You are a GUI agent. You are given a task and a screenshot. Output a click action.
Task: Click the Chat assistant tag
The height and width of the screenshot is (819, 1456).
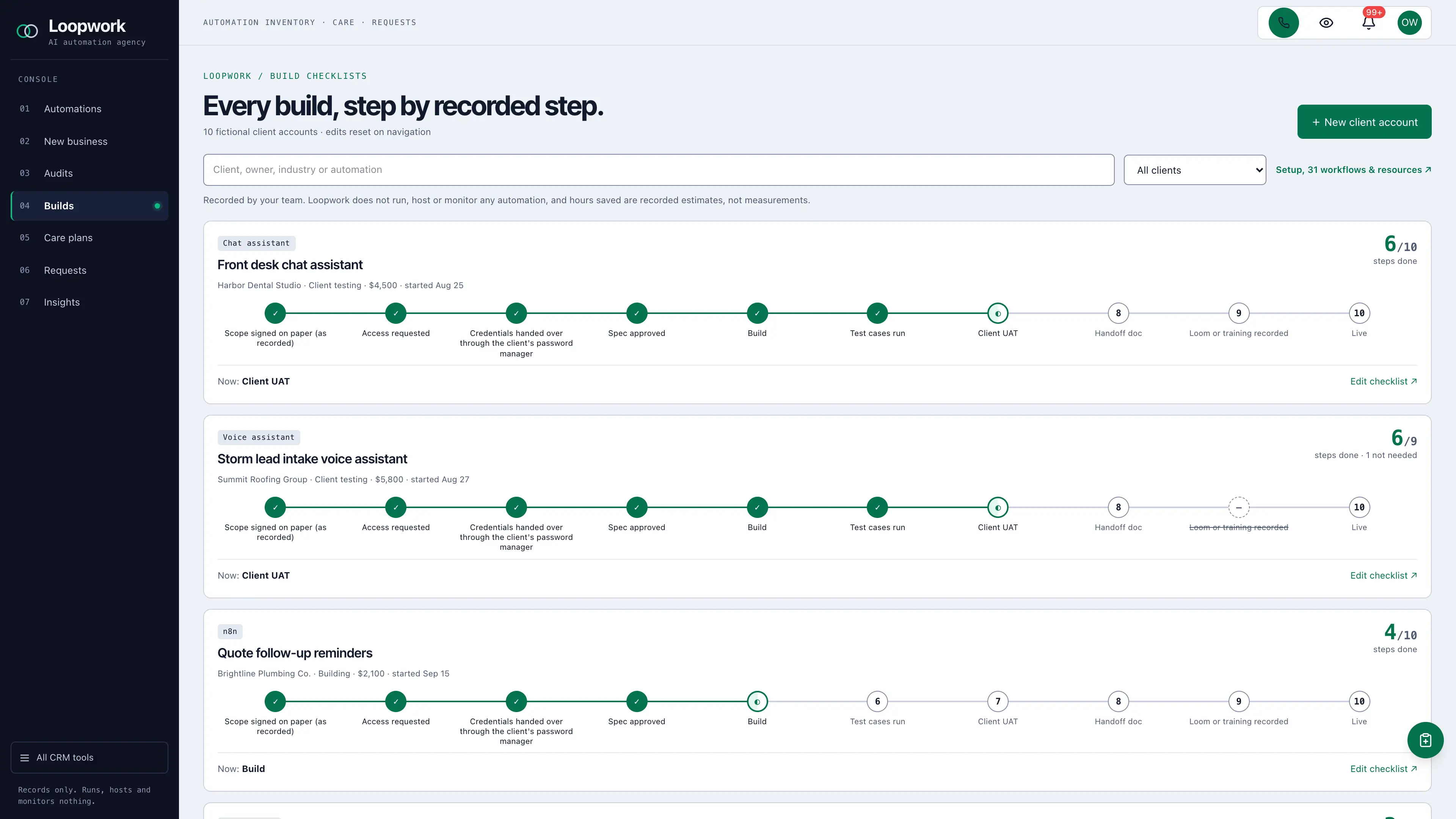click(x=256, y=243)
